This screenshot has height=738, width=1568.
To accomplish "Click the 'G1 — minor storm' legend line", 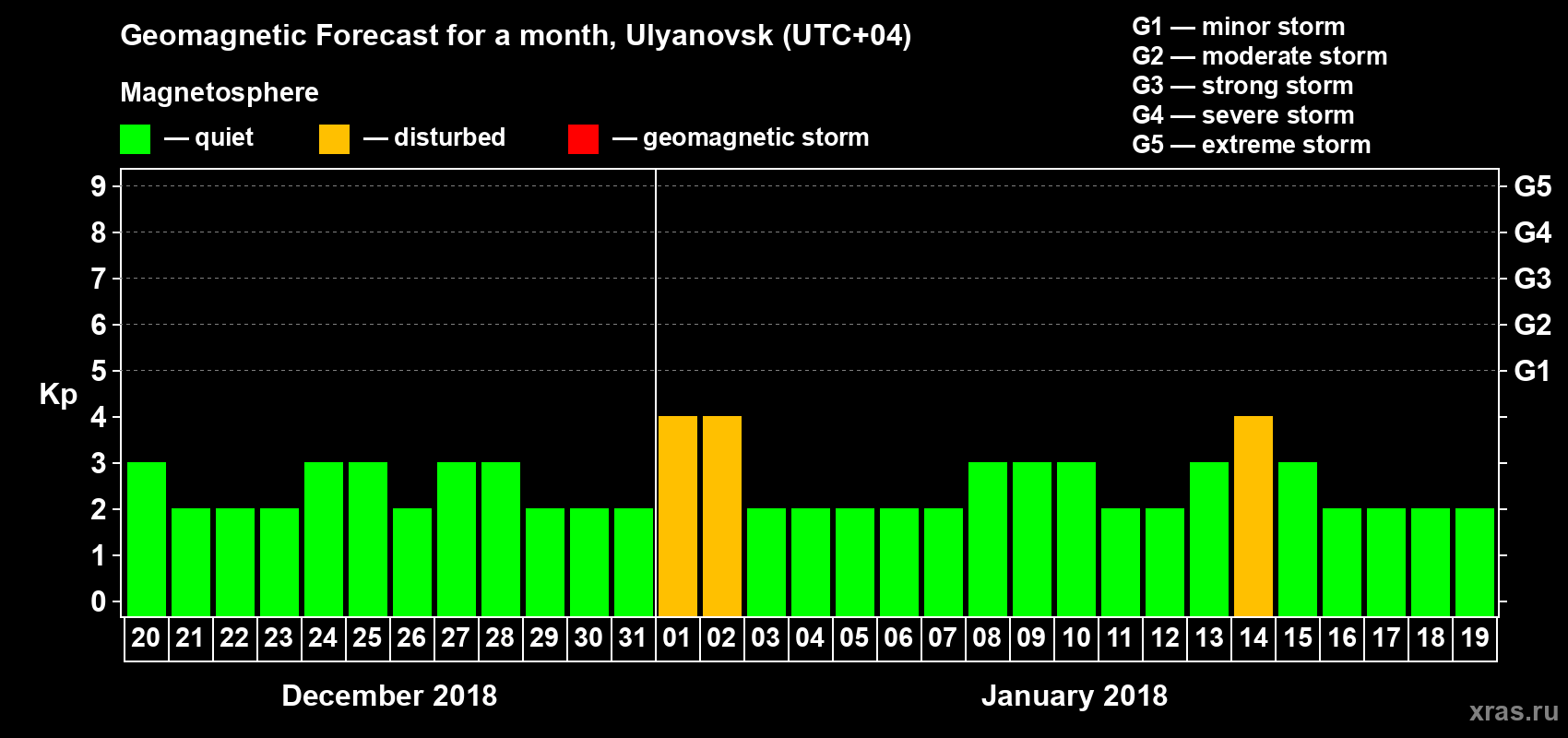I will [1239, 27].
